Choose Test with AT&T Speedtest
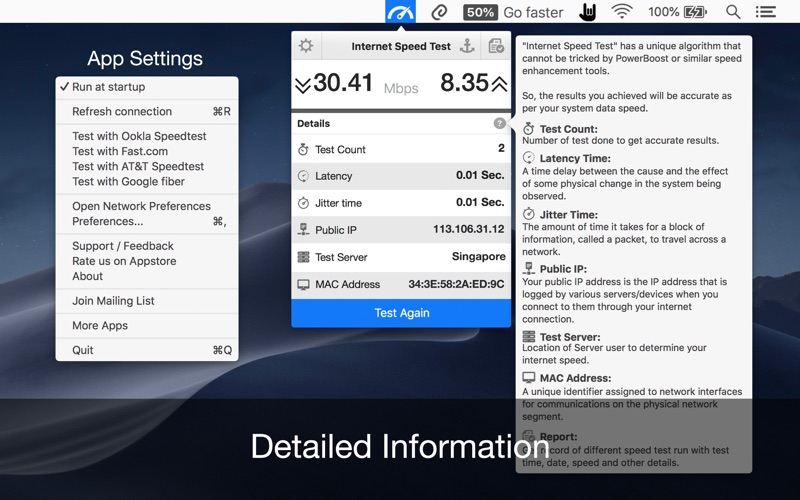 (x=147, y=166)
